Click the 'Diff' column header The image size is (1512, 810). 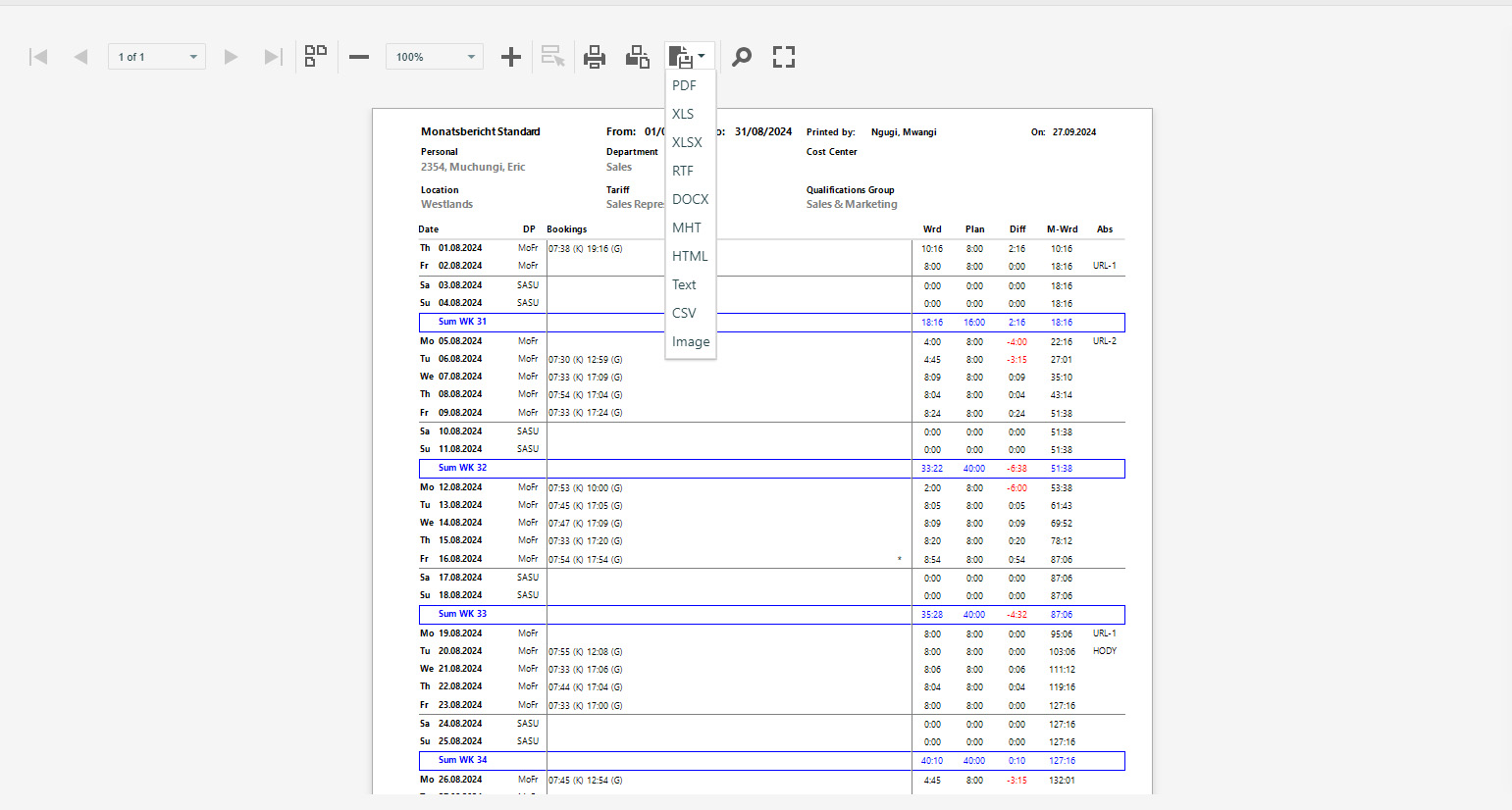pos(1017,229)
